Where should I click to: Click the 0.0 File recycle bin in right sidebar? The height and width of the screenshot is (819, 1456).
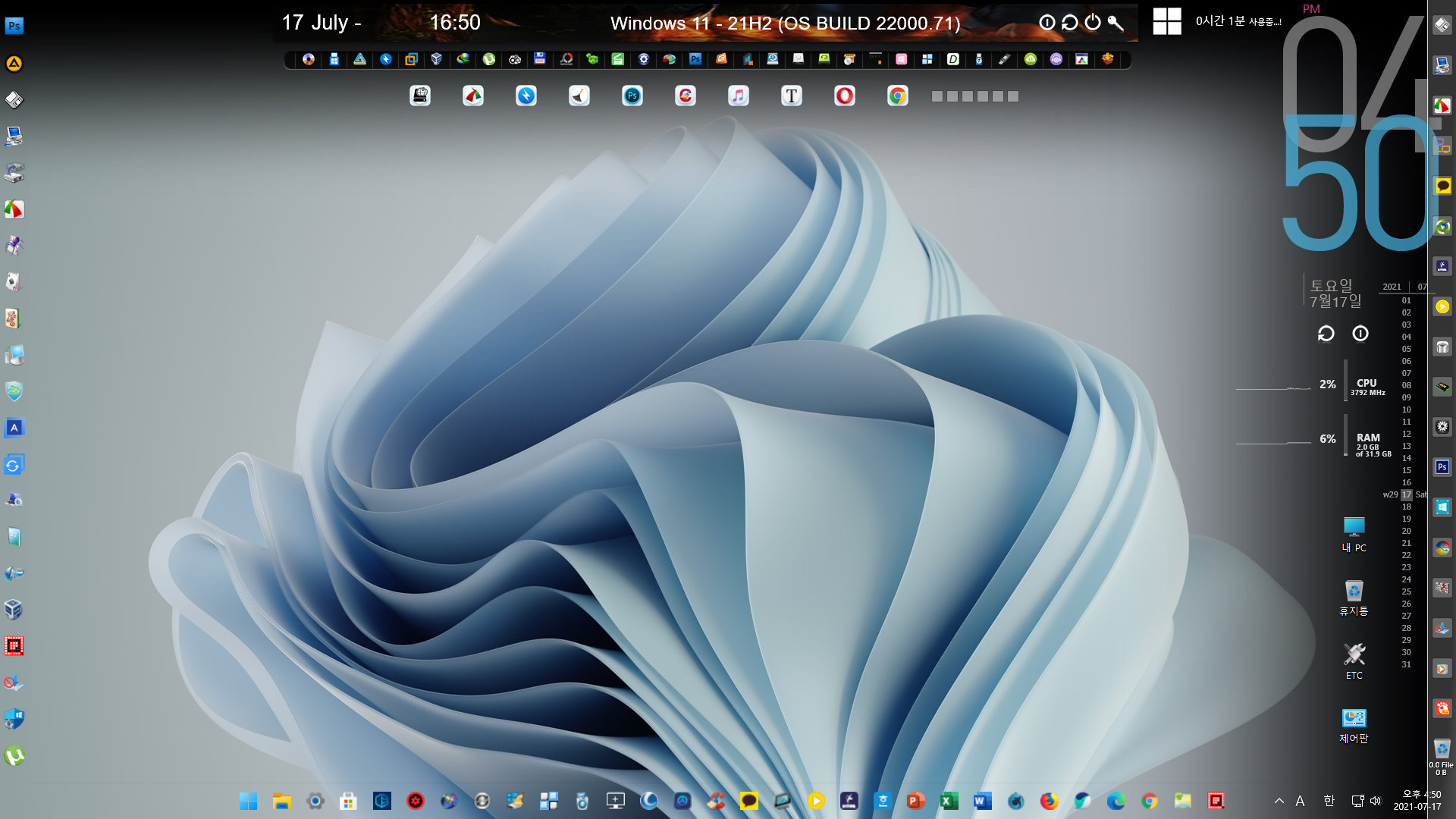tap(1442, 756)
